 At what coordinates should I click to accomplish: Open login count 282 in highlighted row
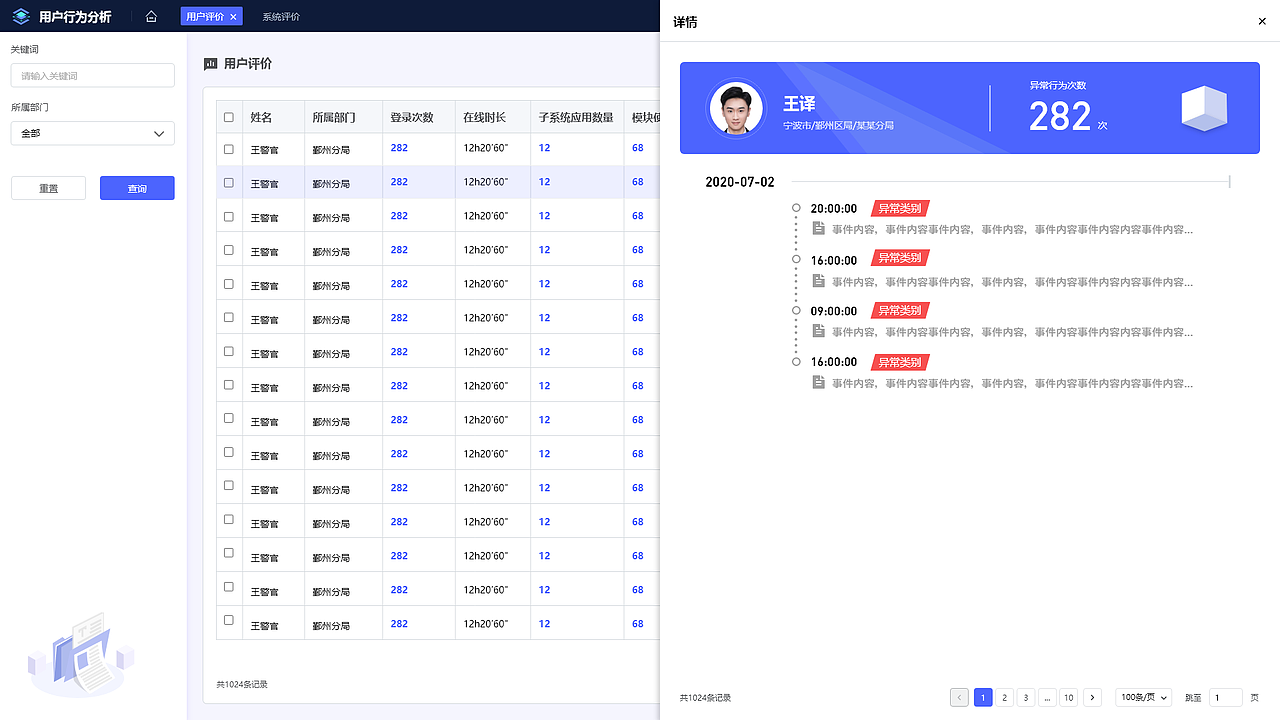(x=399, y=182)
